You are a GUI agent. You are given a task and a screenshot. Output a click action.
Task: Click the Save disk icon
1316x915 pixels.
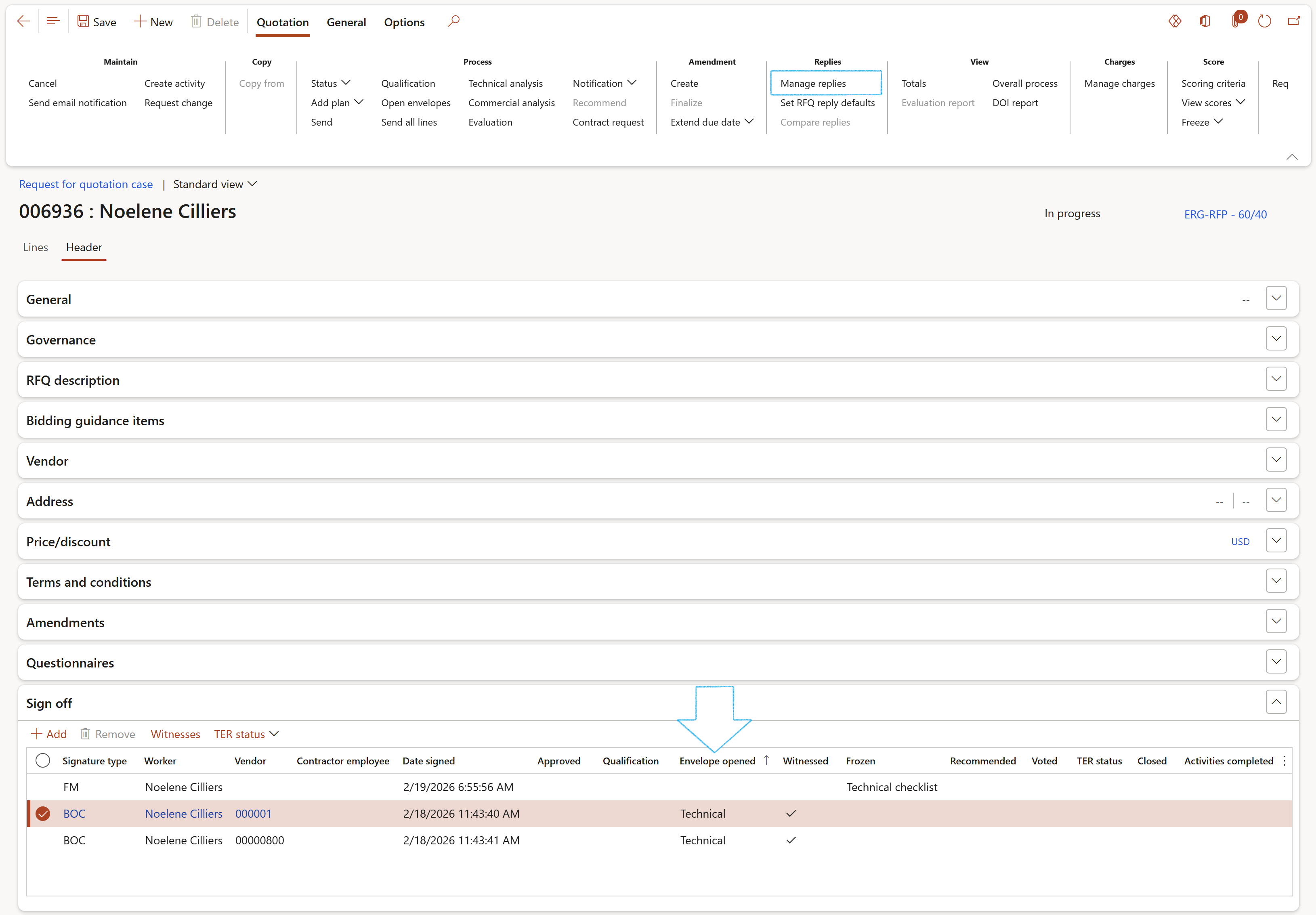point(84,22)
